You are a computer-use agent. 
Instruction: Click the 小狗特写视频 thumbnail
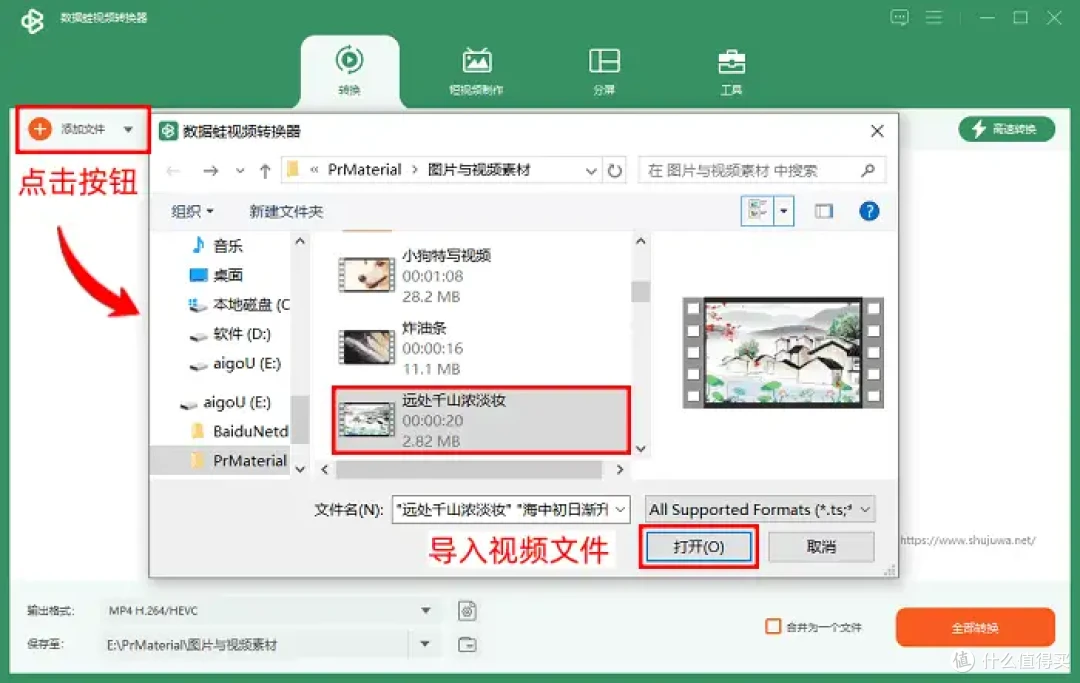coord(366,275)
